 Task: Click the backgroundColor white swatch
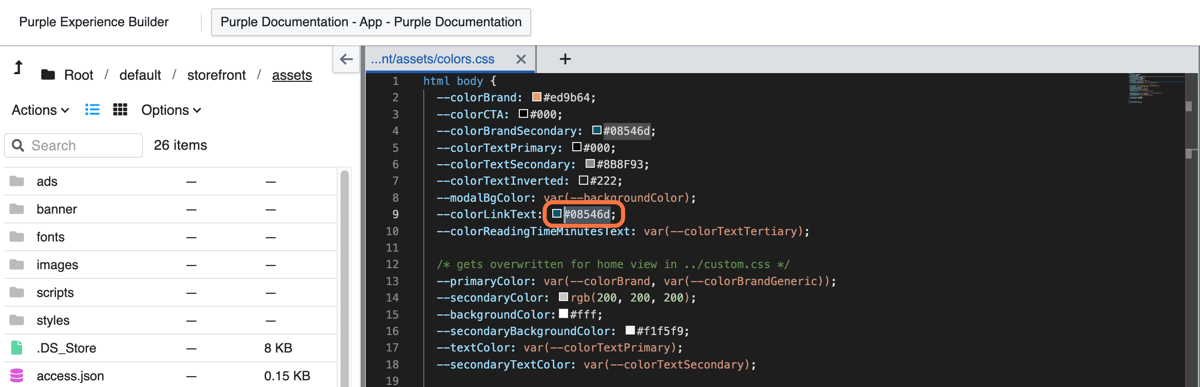click(564, 314)
